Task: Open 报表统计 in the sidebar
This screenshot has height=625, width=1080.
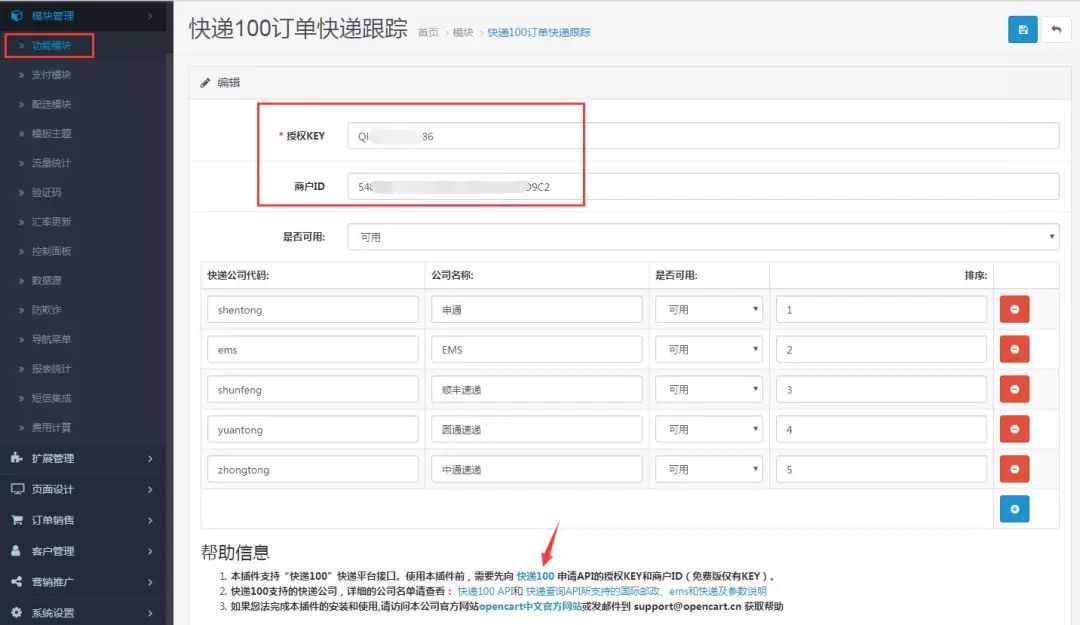Action: [x=52, y=369]
